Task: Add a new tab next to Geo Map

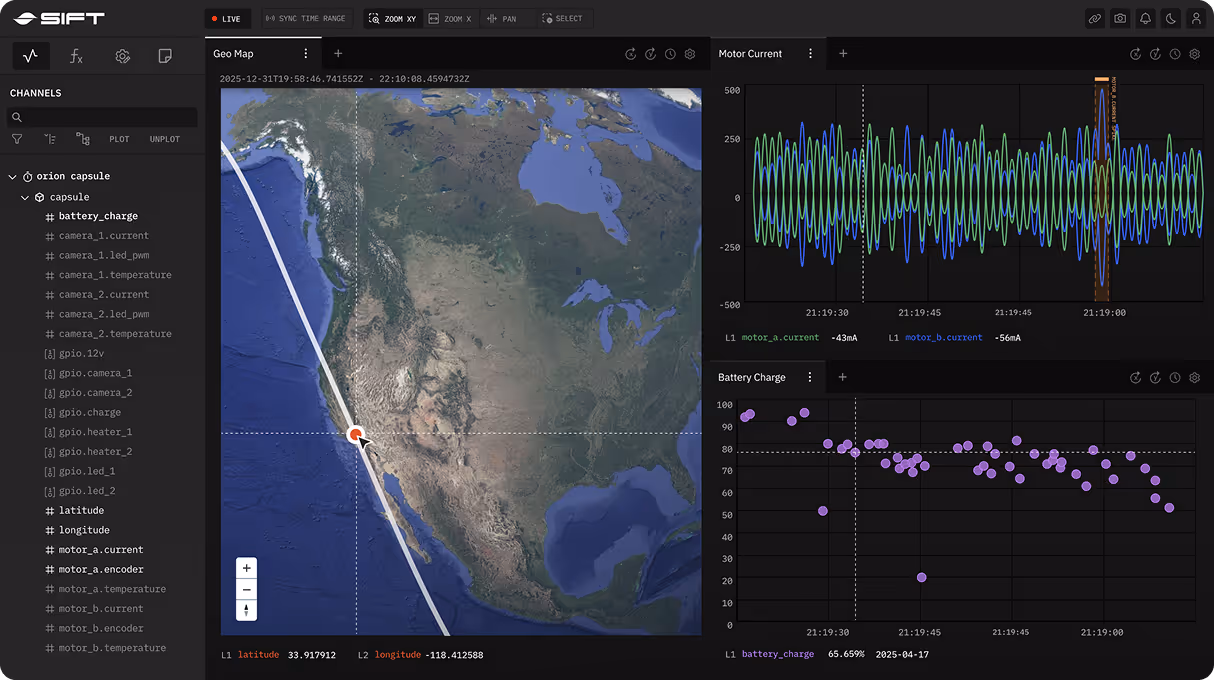Action: click(x=338, y=54)
